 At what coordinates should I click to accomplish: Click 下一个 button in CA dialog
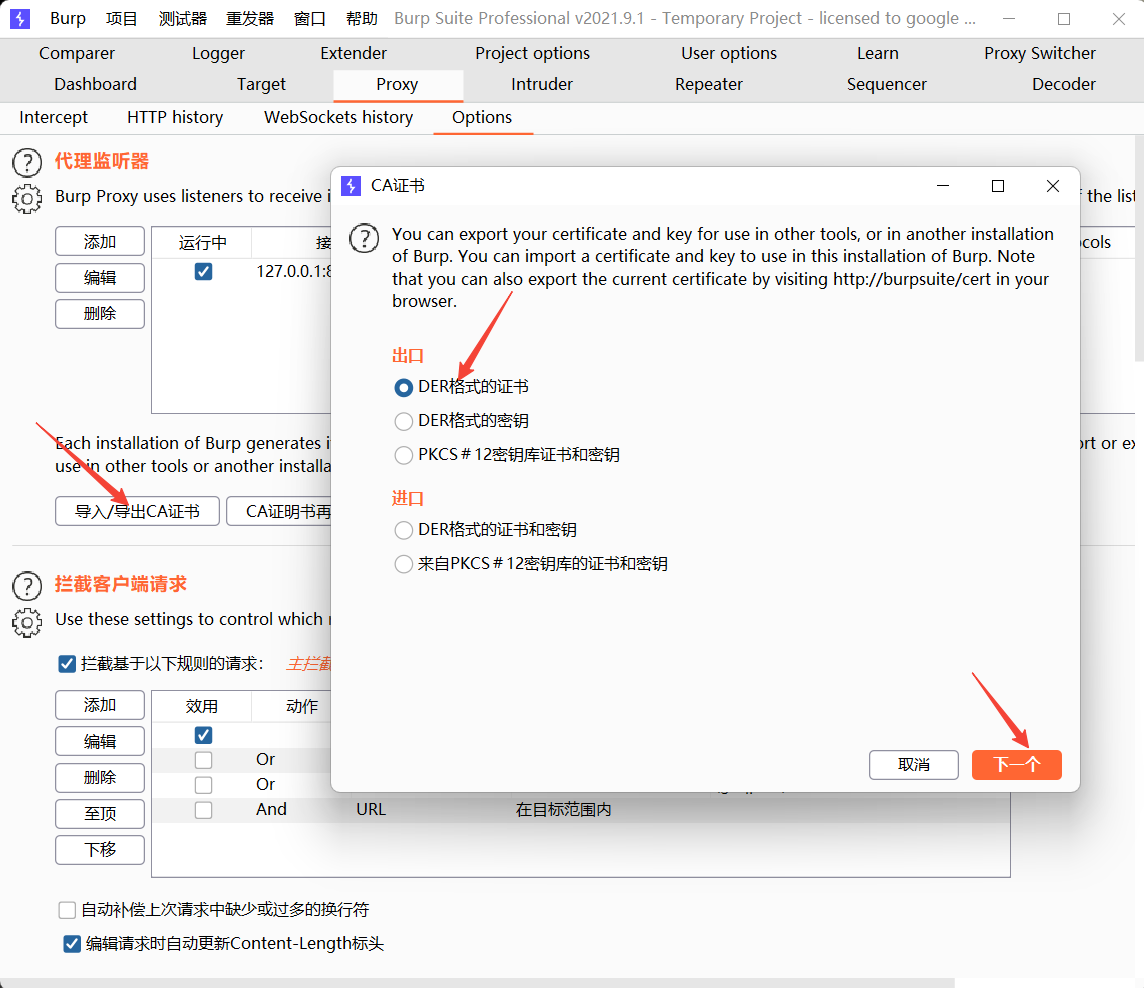click(x=1016, y=765)
